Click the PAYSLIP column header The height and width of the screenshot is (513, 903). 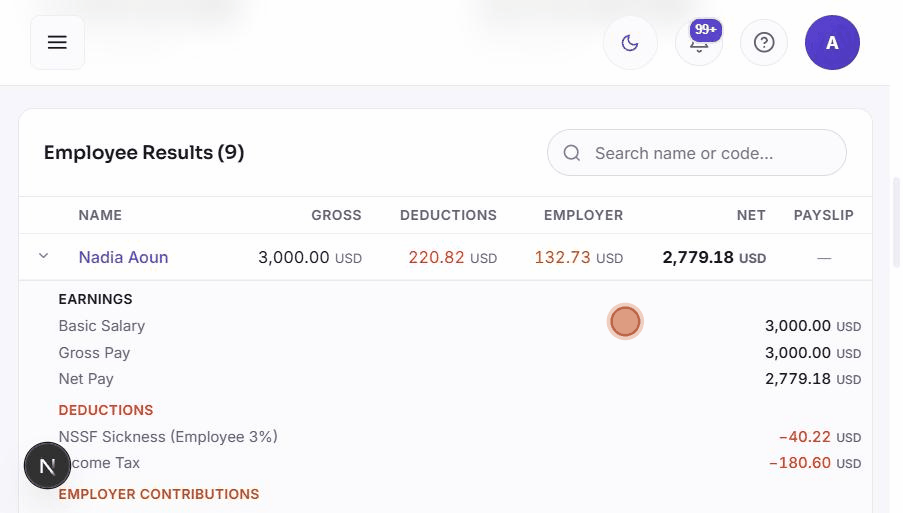click(824, 215)
